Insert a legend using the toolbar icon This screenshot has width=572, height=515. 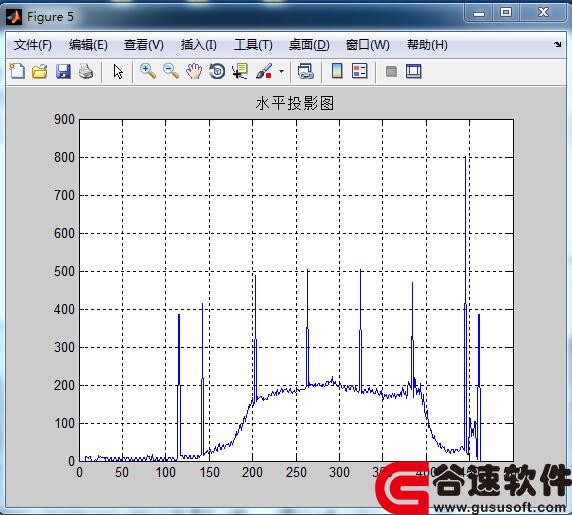[x=360, y=71]
